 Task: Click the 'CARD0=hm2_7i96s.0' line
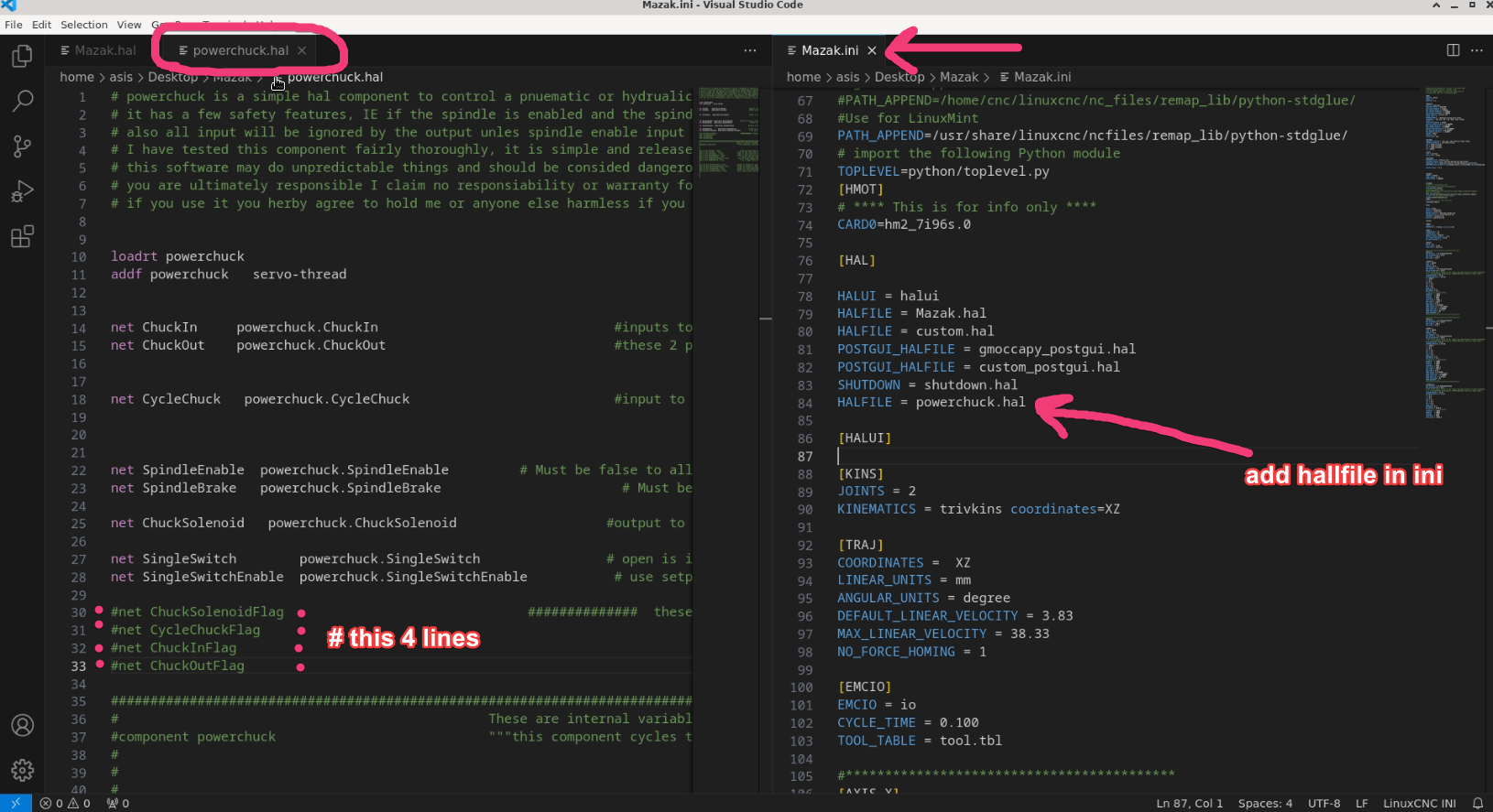tap(903, 224)
